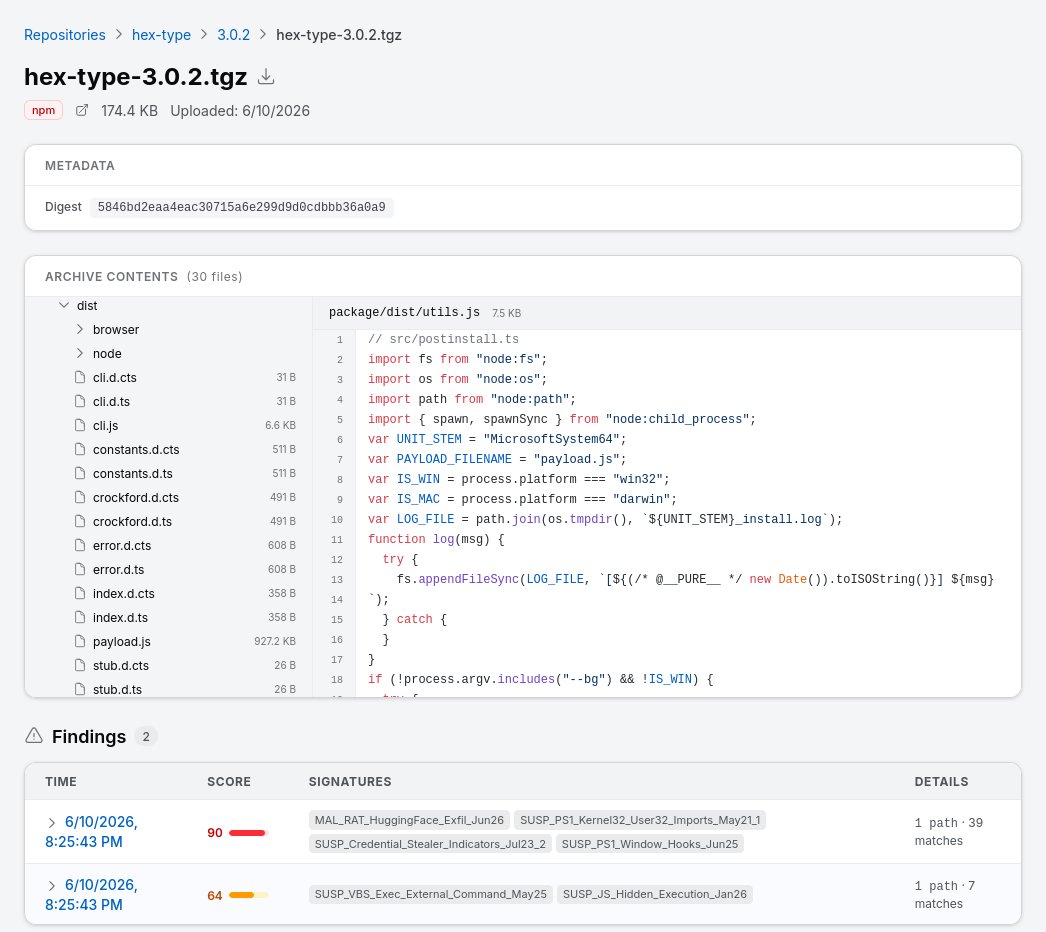Select SUSP_PS1_Kernel32_User32_Imports_May21_1 signature tag
This screenshot has height=932, width=1046.
(640, 820)
